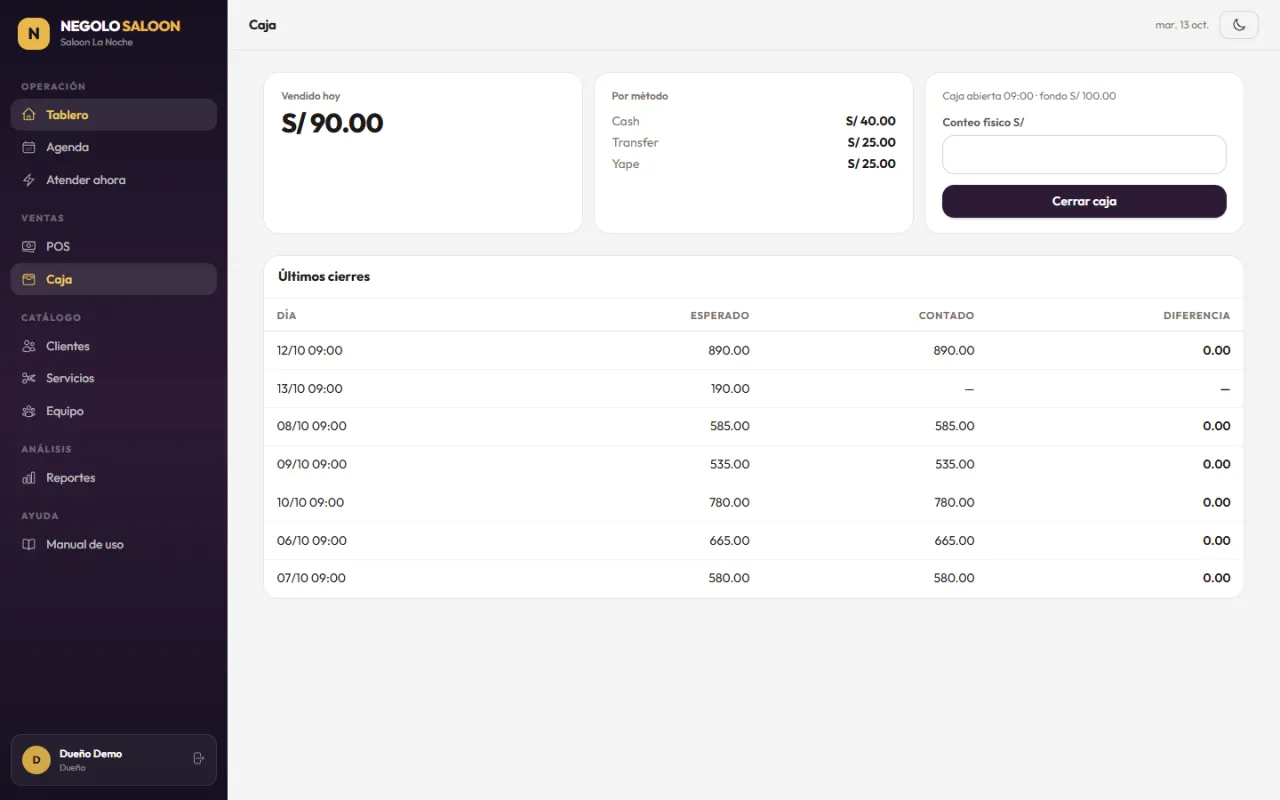
Task: Click the mar. 13 oct. date text
Action: pos(1182,25)
